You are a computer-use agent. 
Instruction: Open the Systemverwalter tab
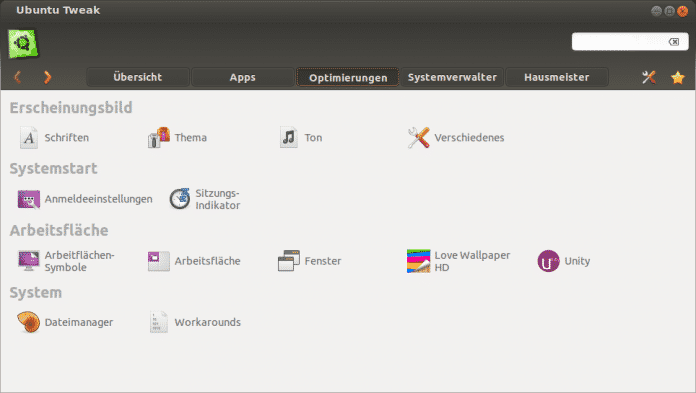(x=452, y=77)
